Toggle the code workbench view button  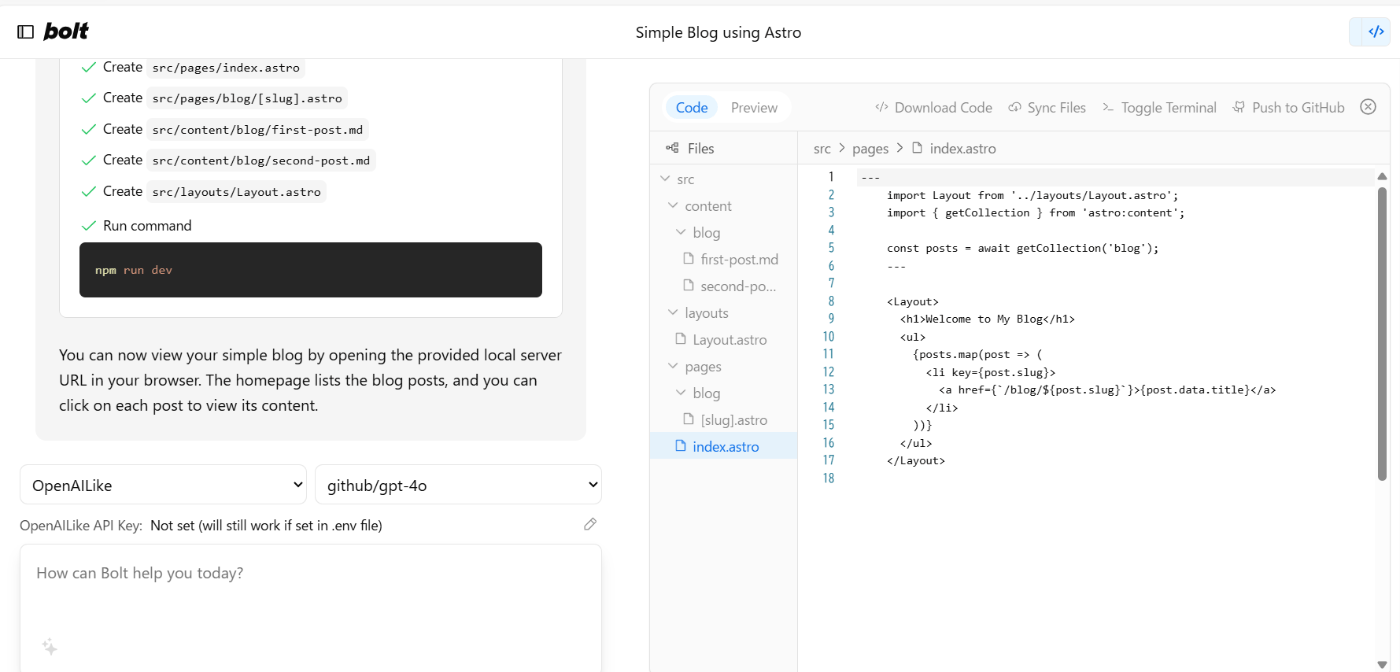click(1369, 32)
